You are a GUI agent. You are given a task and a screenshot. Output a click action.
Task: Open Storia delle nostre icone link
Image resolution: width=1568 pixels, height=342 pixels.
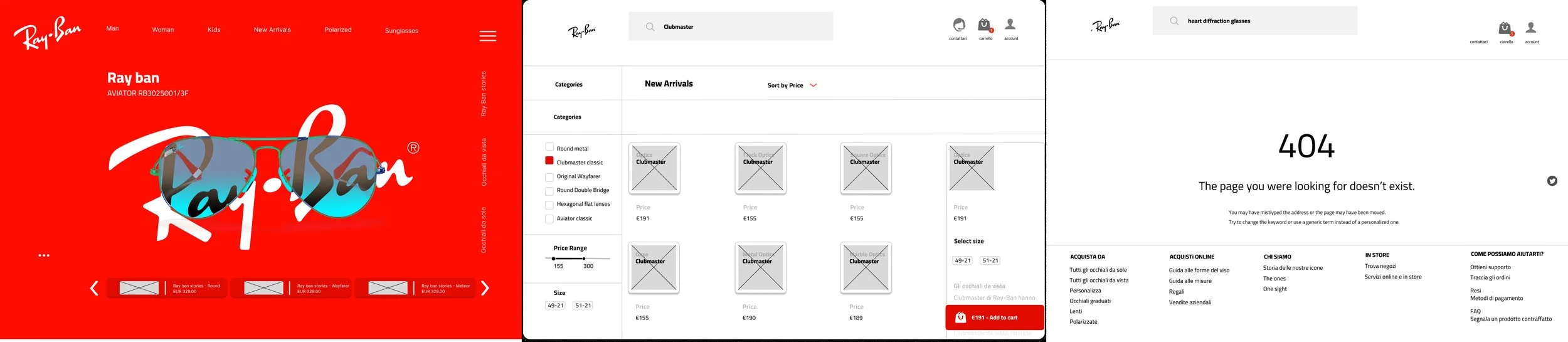[1293, 268]
